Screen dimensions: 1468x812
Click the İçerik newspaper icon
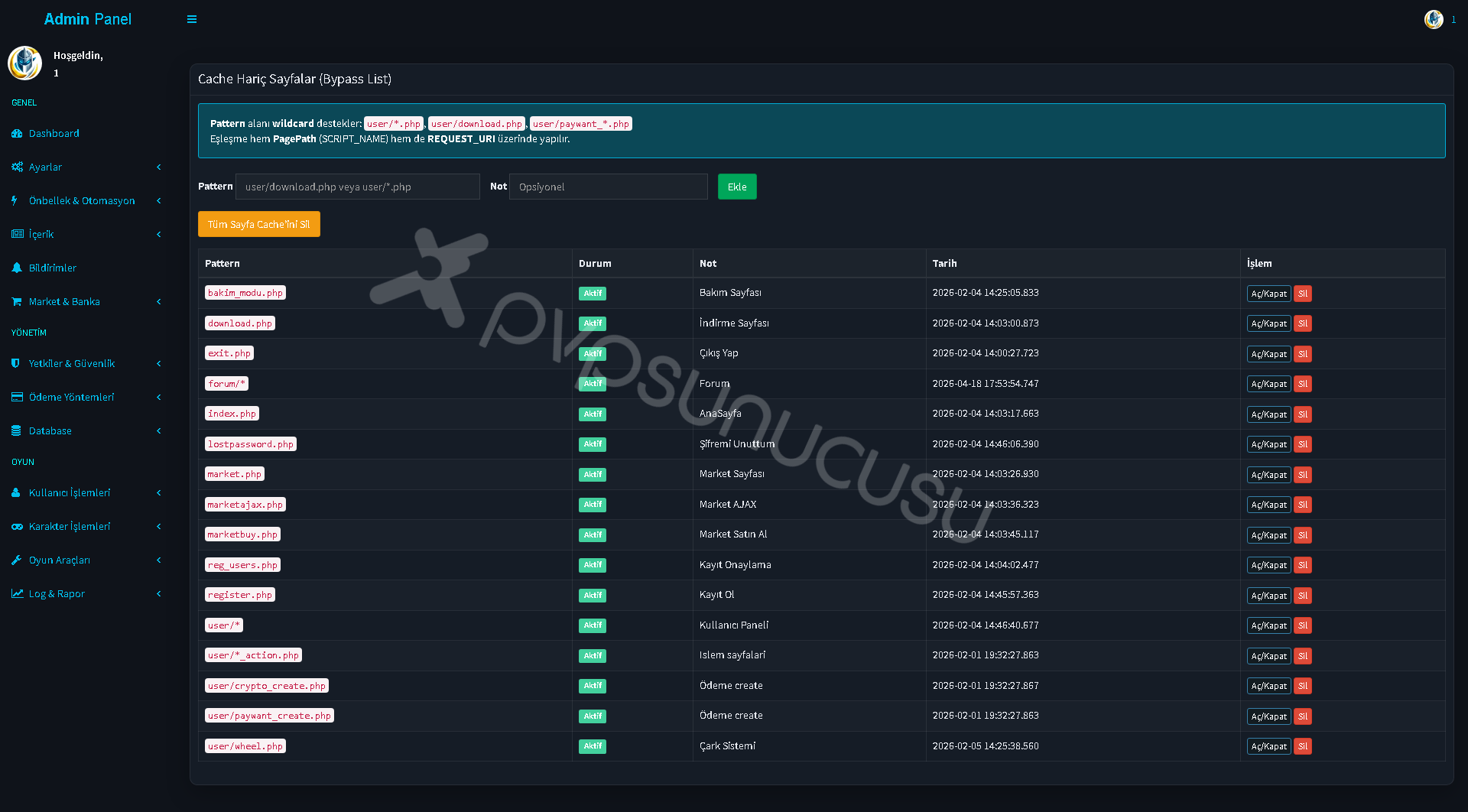[17, 235]
